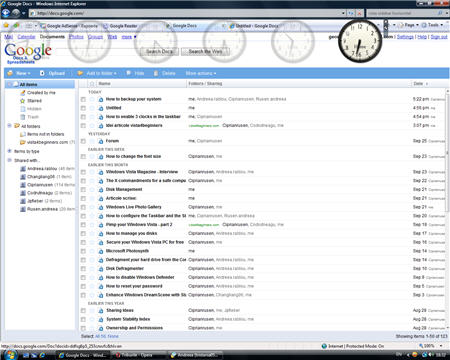The width and height of the screenshot is (450, 360).
Task: Click the Search the Web button
Action: [x=205, y=51]
